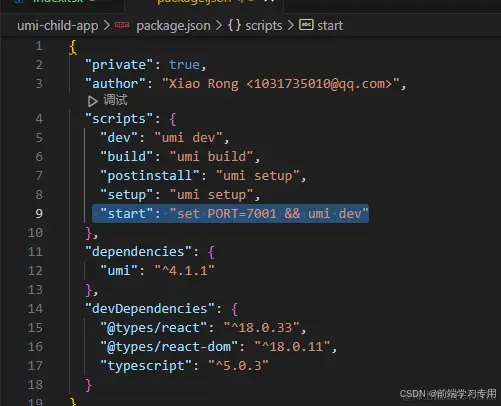The image size is (501, 406).
Task: Click line number 4 in gutter
Action: [x=39, y=119]
